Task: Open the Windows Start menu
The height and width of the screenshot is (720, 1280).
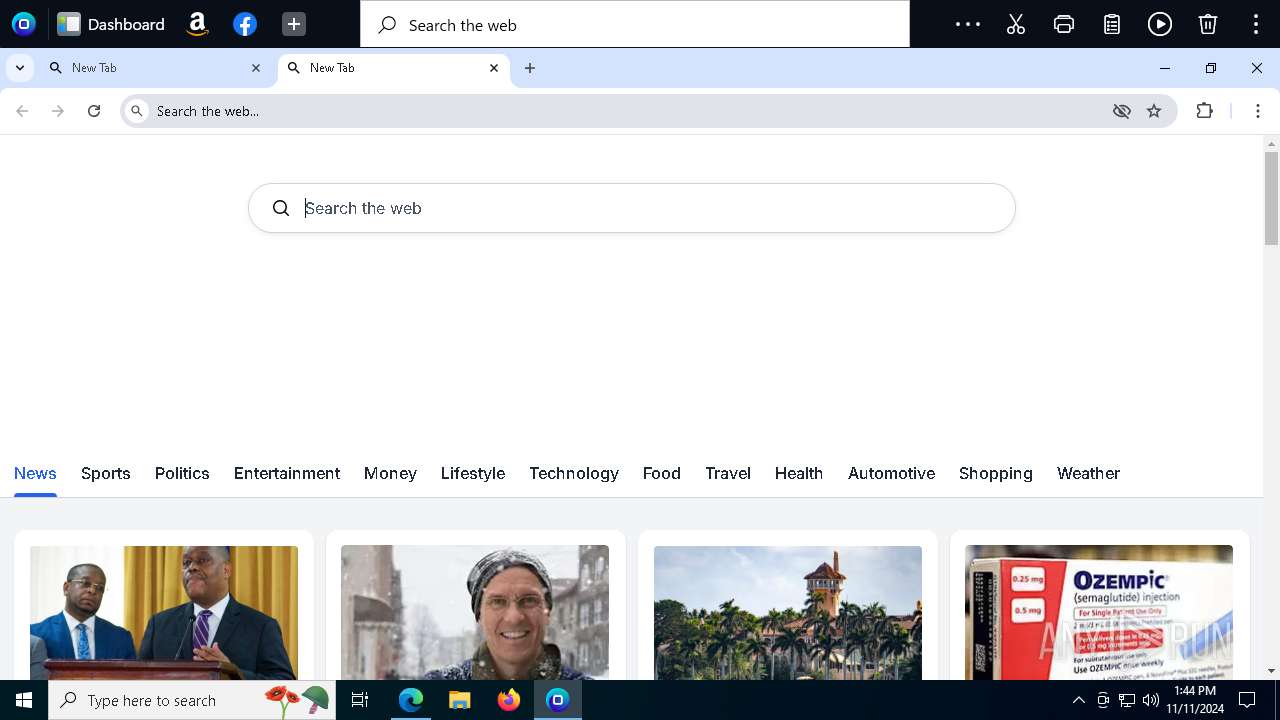Action: 24,700
